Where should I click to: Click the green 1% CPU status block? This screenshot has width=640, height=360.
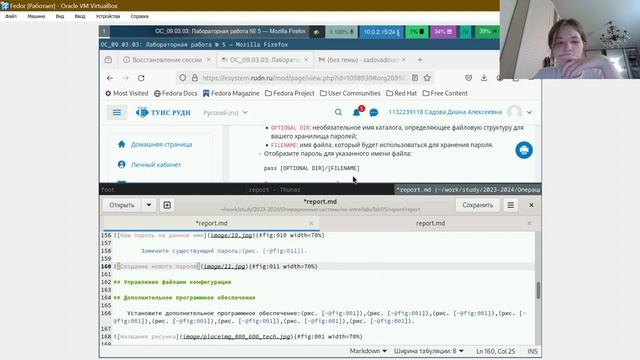pyautogui.click(x=417, y=31)
